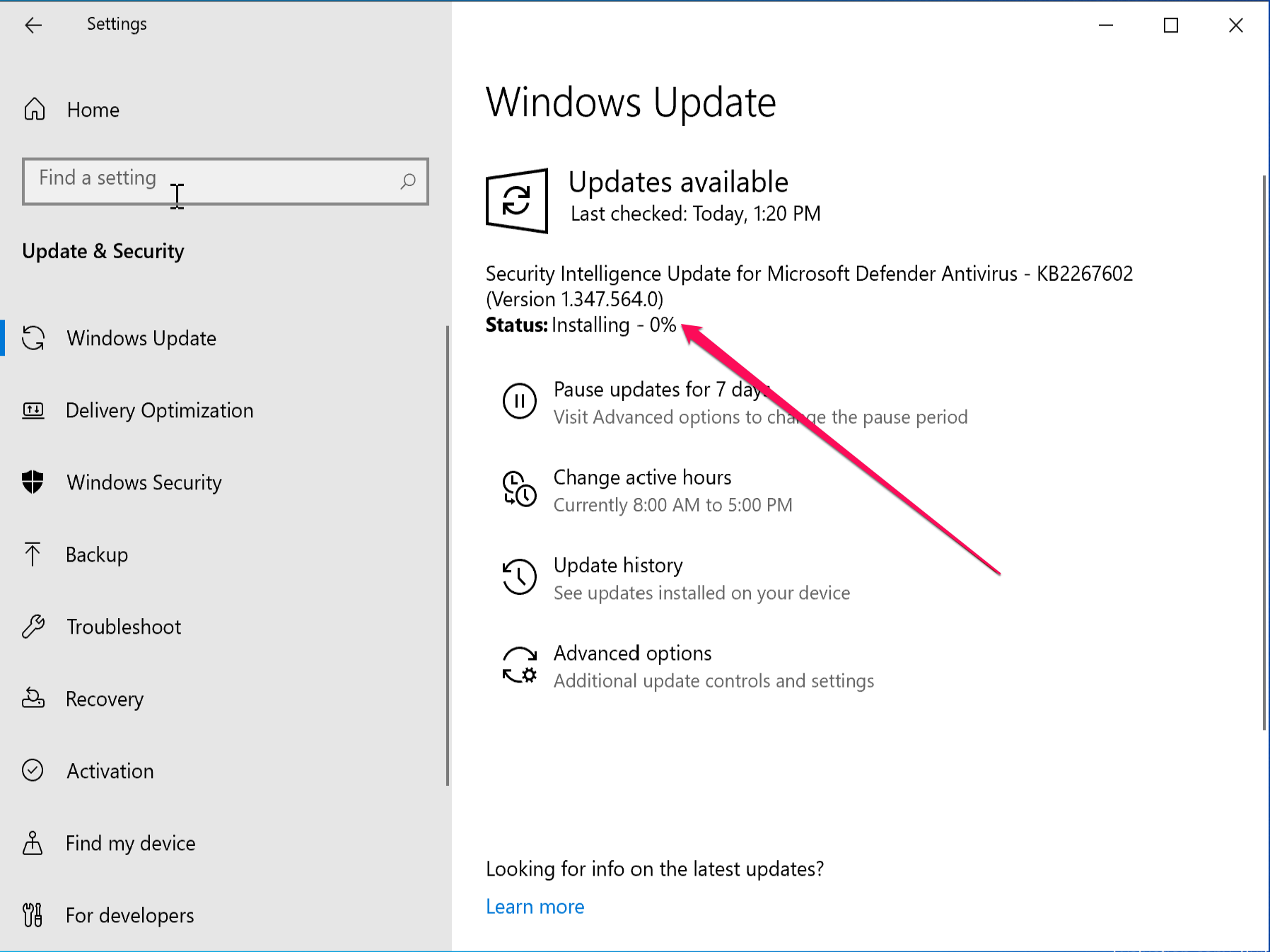
Task: Click the large Updates available refresh icon
Action: (x=517, y=201)
